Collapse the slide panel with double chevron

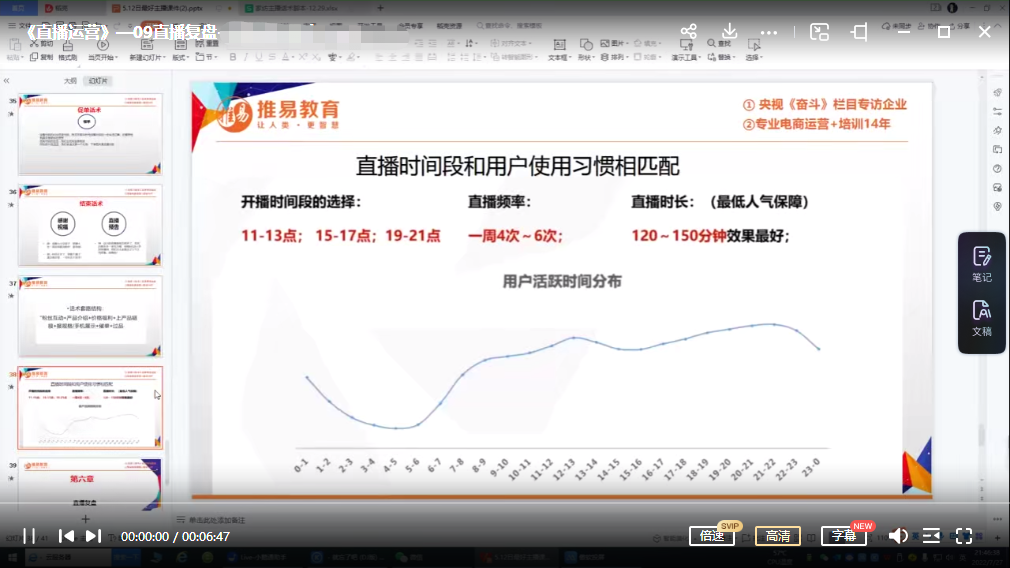tap(6, 80)
